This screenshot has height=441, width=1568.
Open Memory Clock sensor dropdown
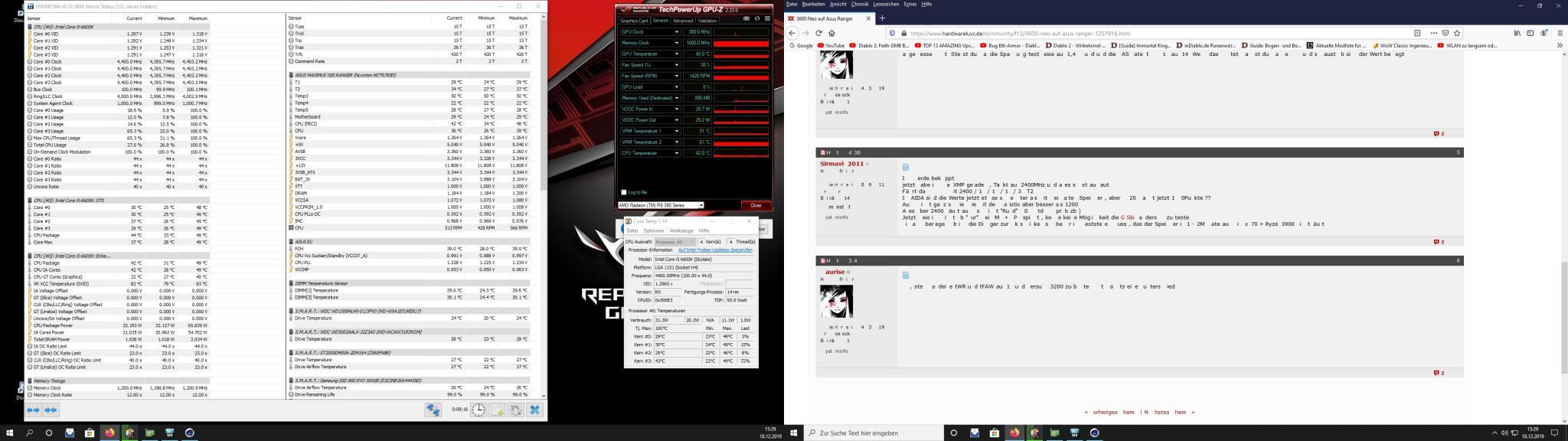(x=677, y=43)
